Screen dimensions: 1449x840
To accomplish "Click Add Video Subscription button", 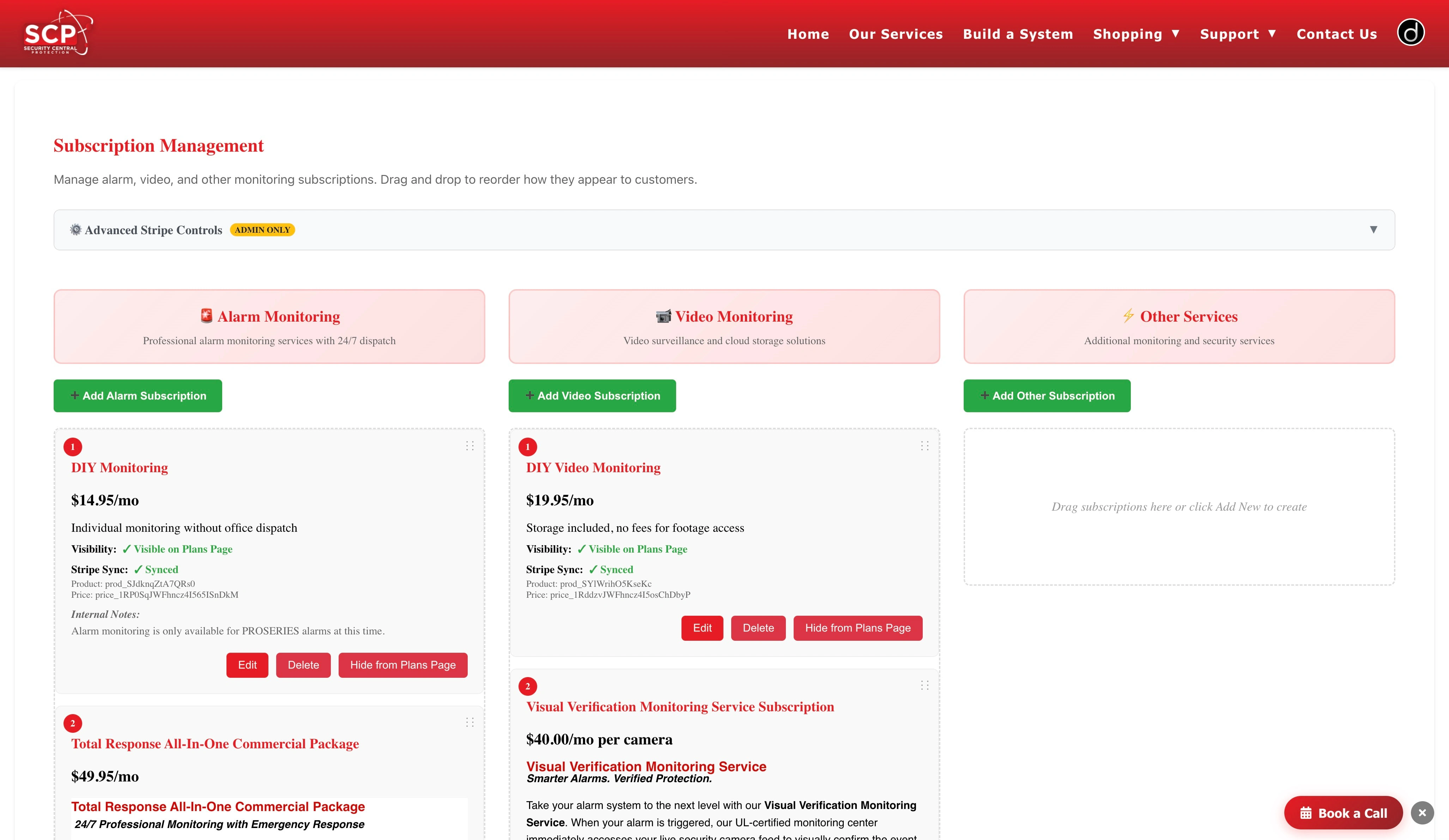I will tap(592, 396).
